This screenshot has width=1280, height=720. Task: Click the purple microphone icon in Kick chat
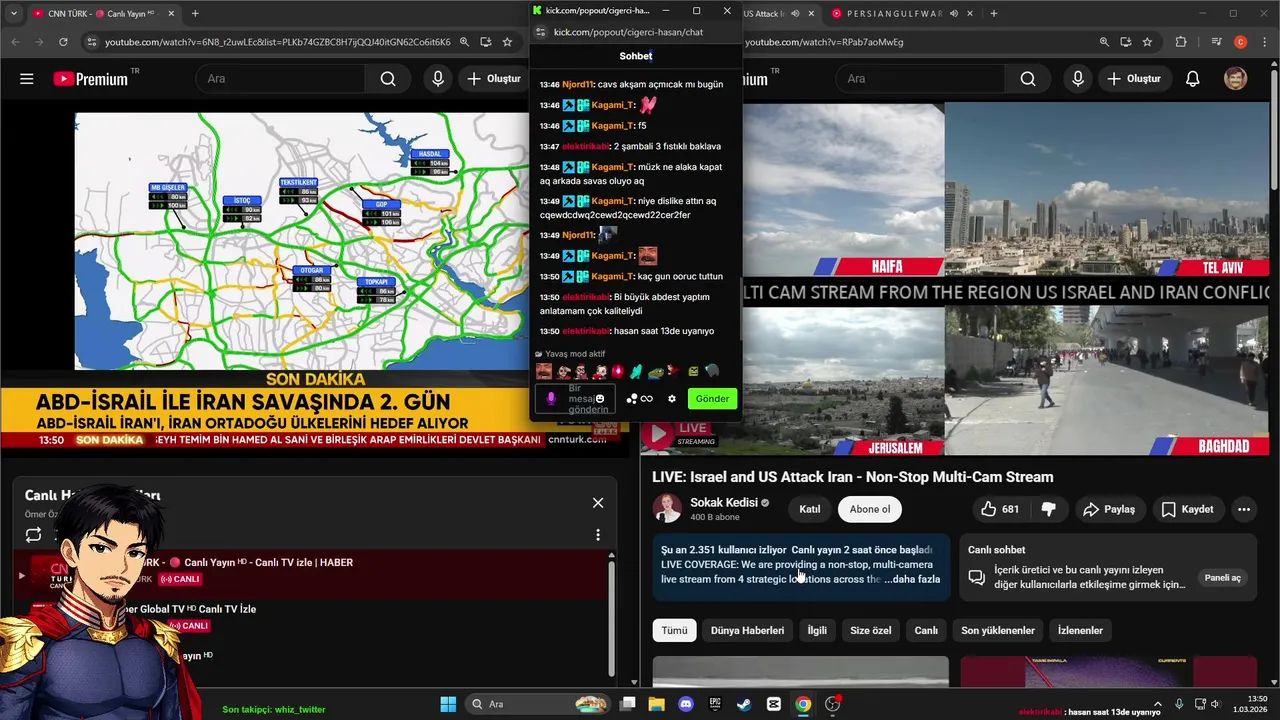tap(550, 399)
